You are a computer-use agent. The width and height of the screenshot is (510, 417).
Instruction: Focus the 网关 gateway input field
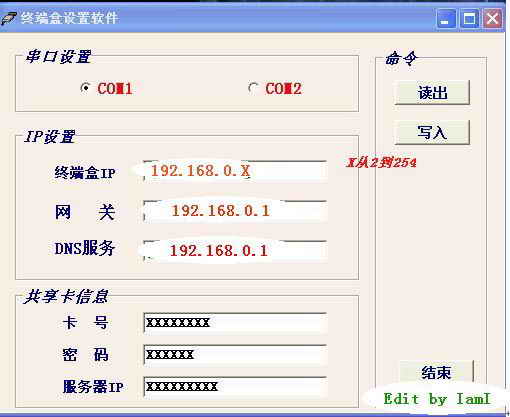pyautogui.click(x=235, y=211)
